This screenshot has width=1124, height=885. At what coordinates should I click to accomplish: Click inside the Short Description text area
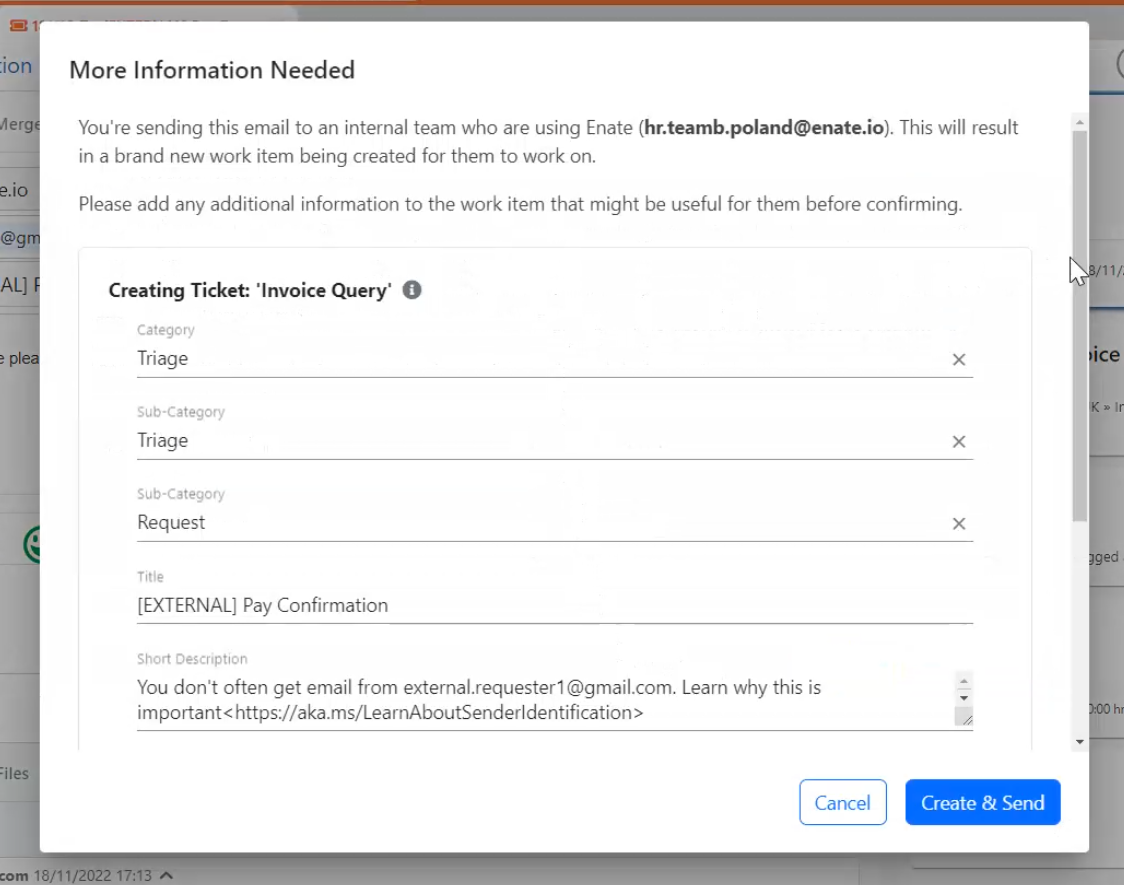540,700
